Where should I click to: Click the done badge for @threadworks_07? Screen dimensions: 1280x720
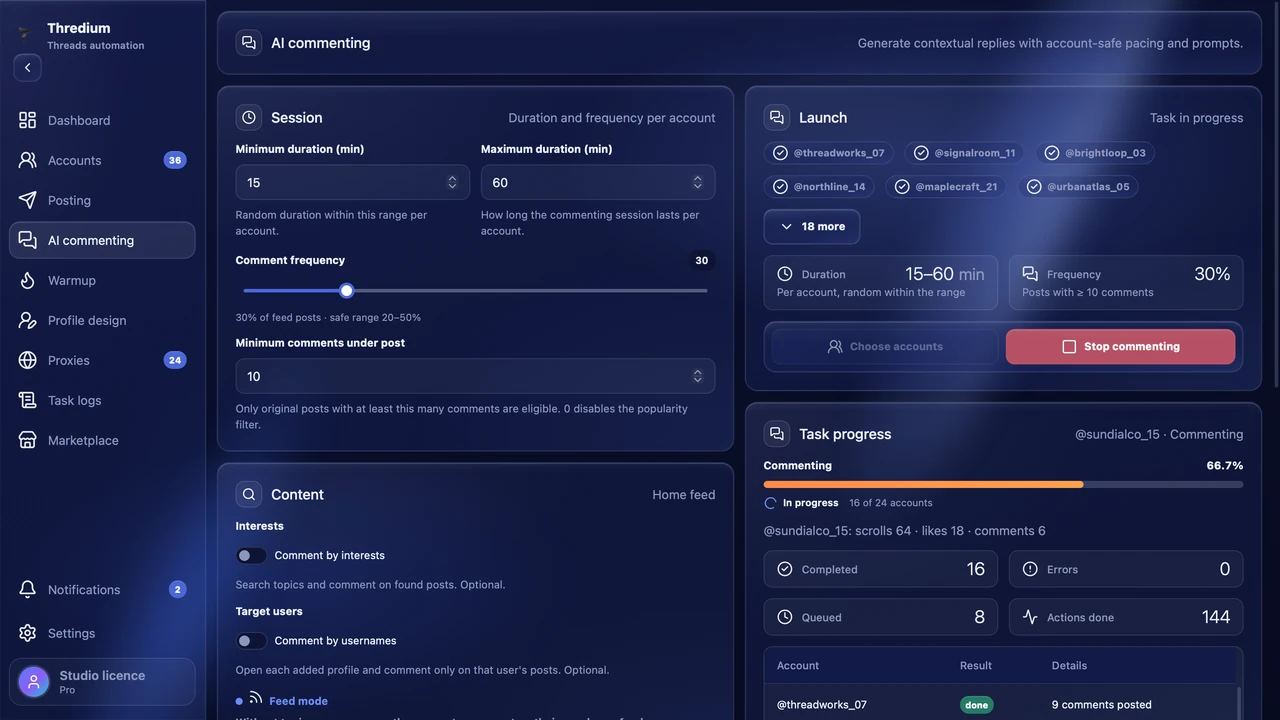pos(977,705)
